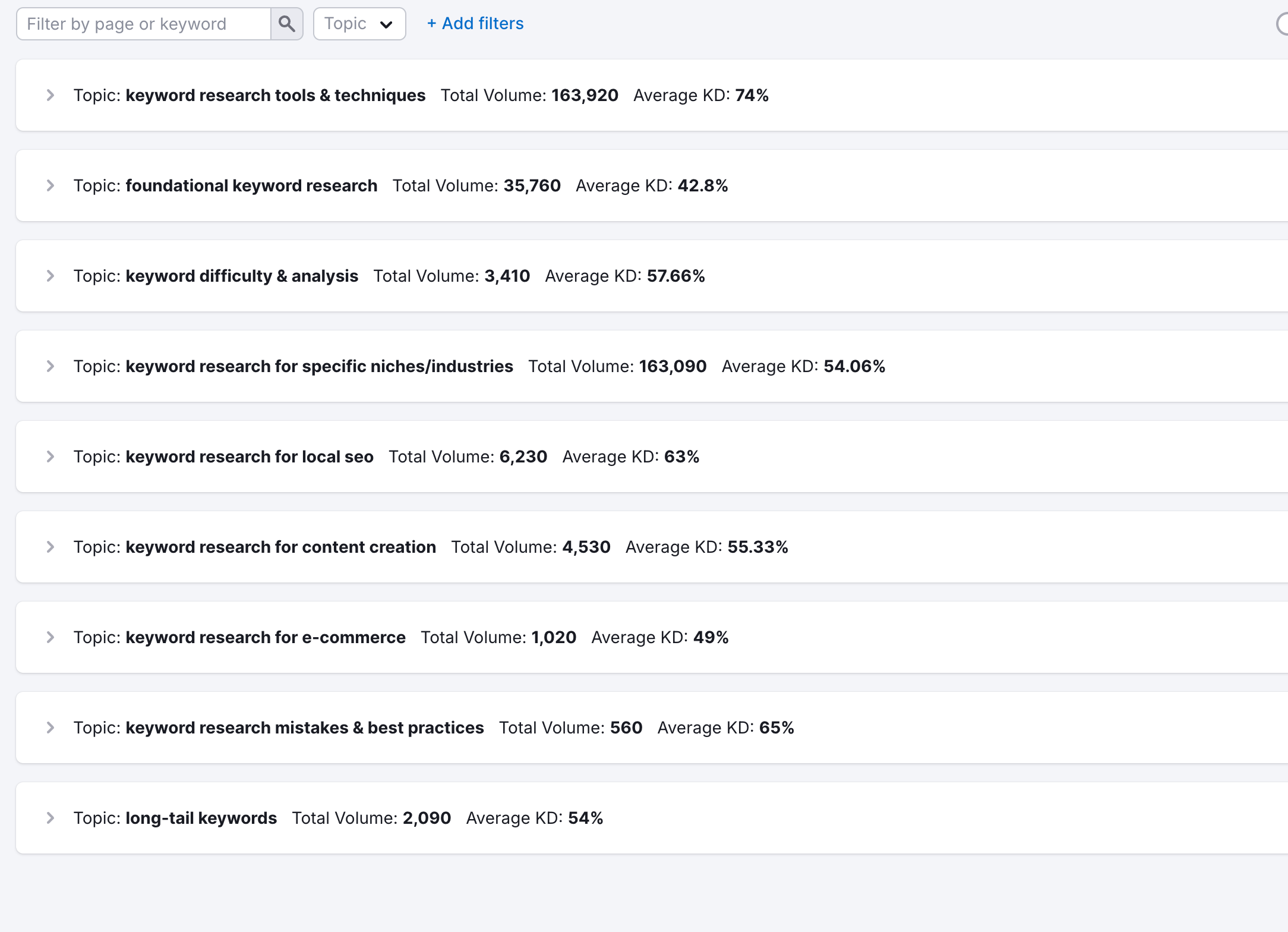This screenshot has height=932, width=1288.
Task: Click the keyword difficulty & analysis topic title
Action: click(241, 276)
